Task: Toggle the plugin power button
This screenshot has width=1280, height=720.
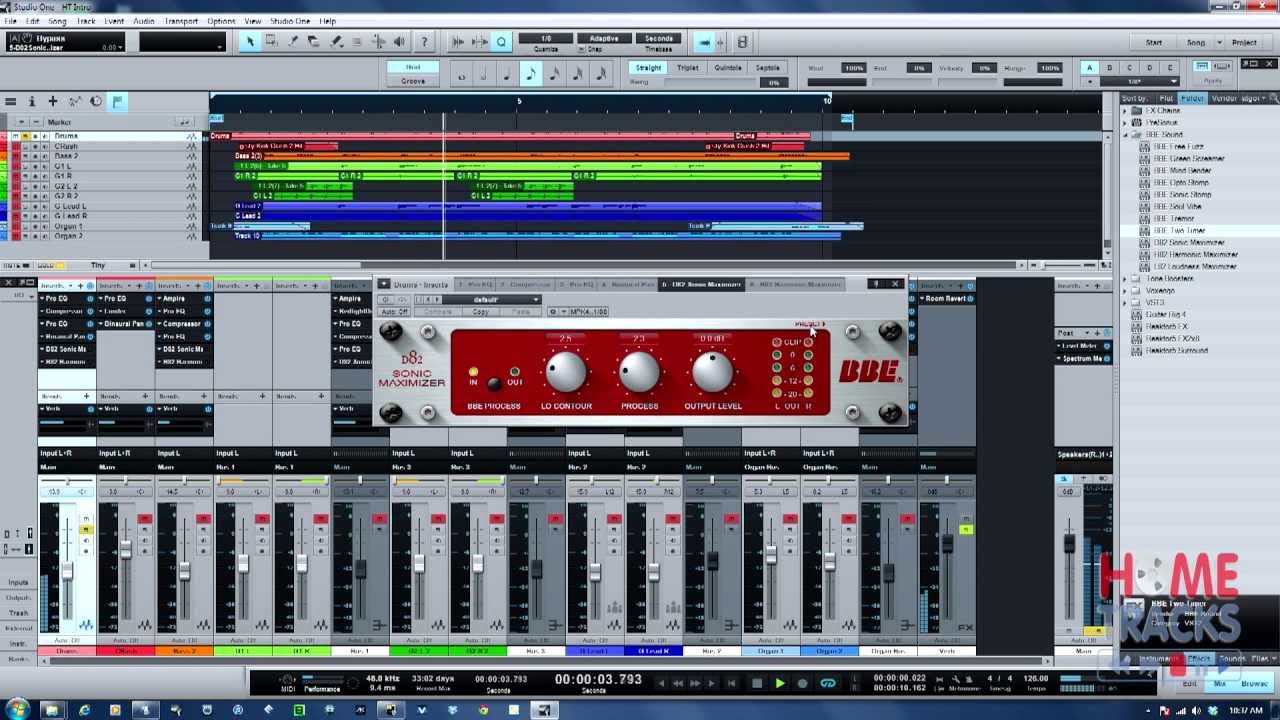Action: [384, 299]
